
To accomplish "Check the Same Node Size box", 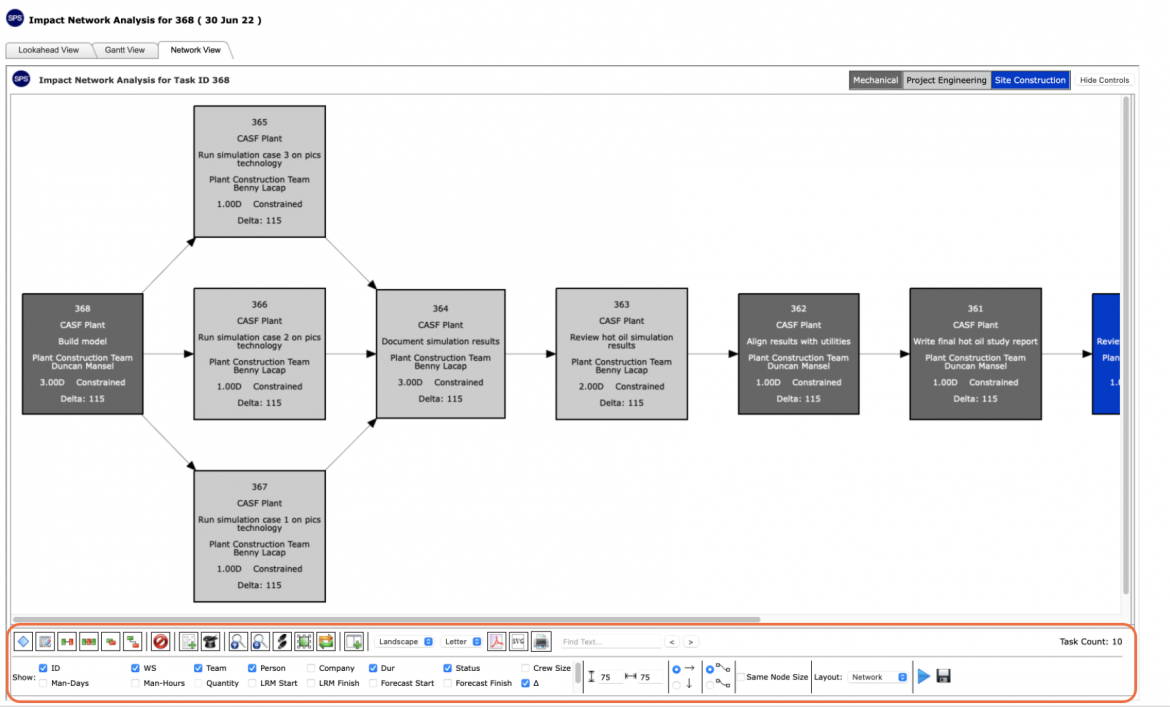I will (x=741, y=677).
